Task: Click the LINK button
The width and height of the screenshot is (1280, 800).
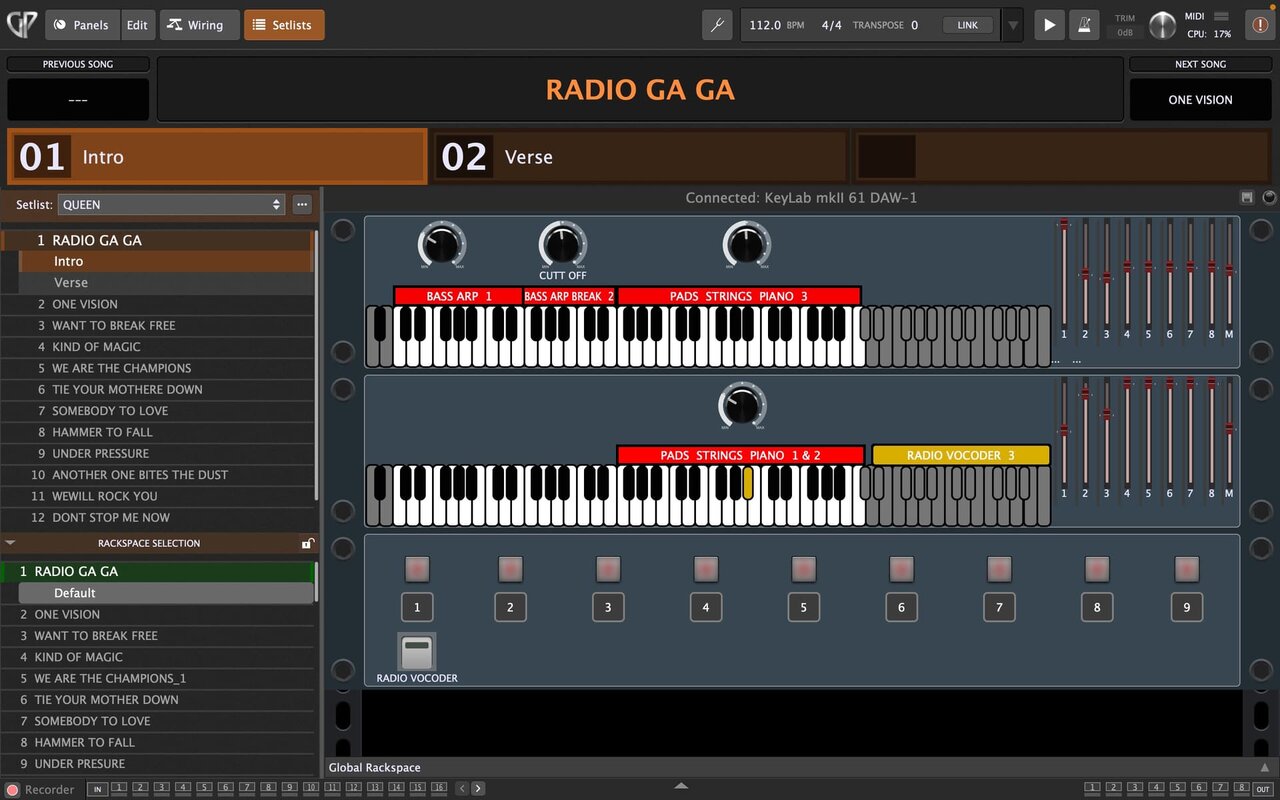Action: tap(967, 25)
